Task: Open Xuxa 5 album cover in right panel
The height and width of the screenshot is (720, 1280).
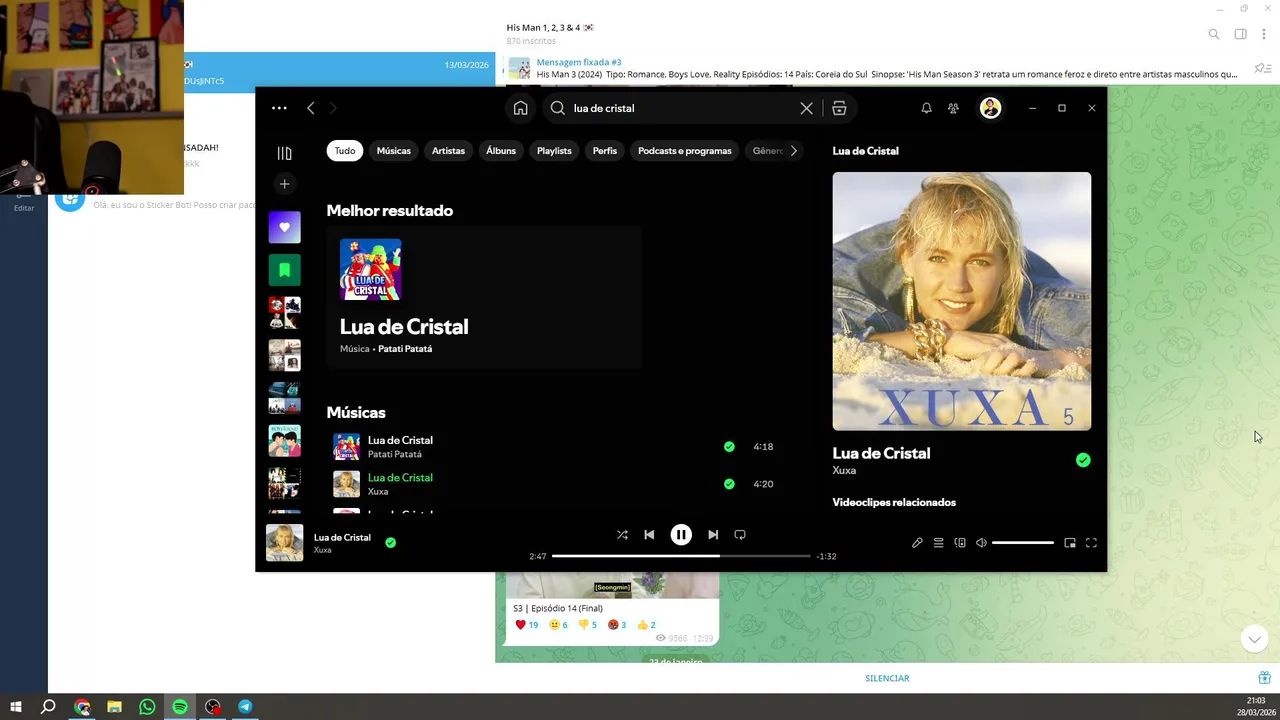Action: click(962, 301)
